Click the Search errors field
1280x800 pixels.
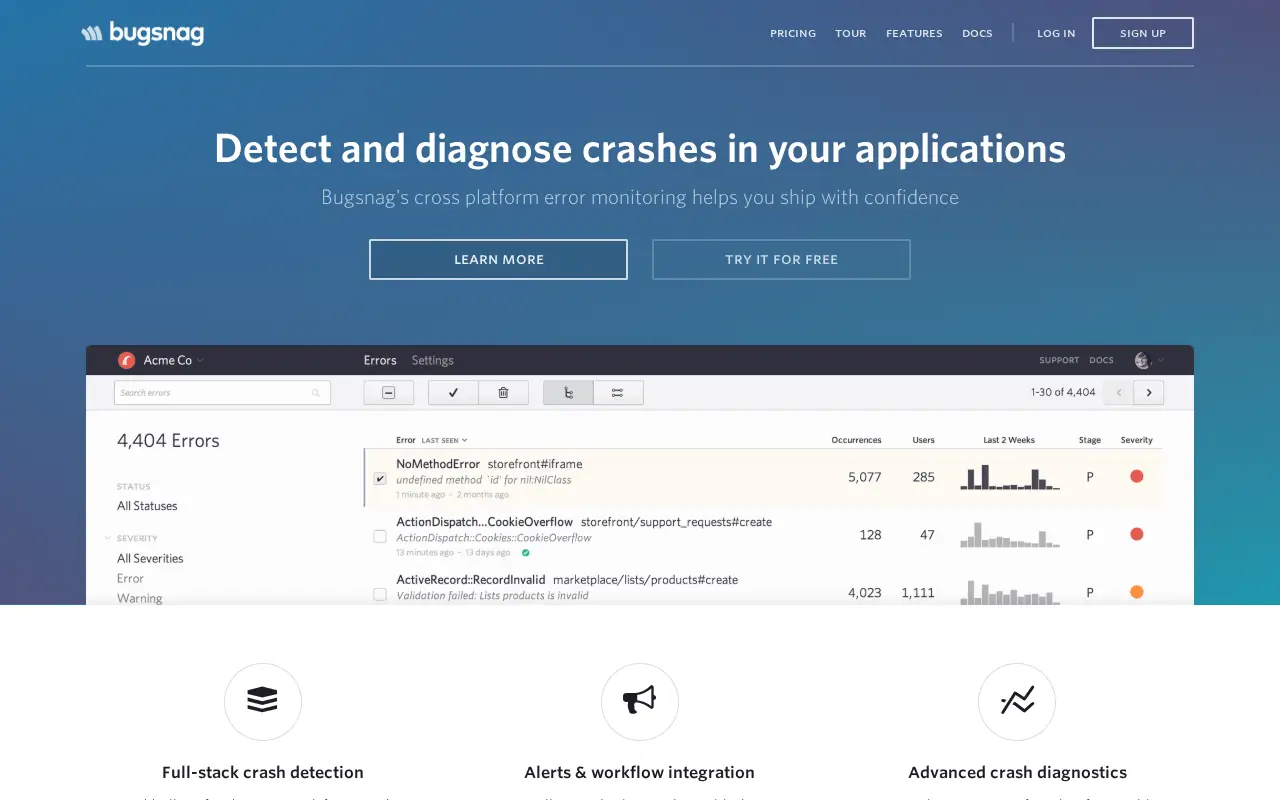click(222, 393)
